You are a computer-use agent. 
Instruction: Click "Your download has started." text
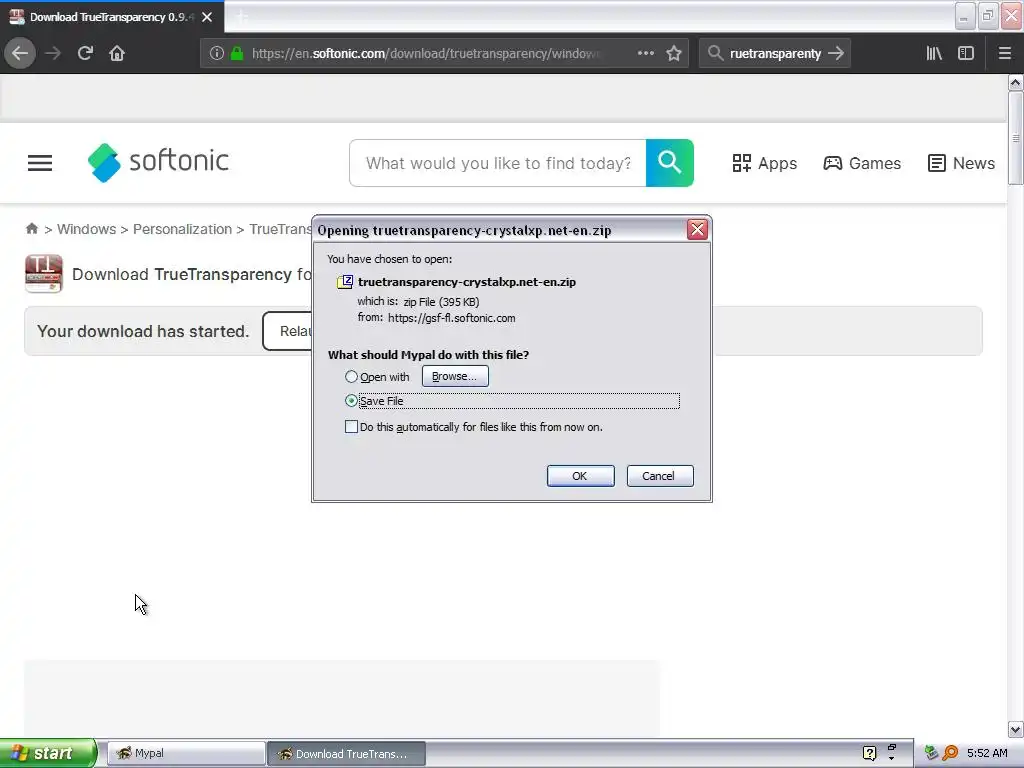coord(143,331)
